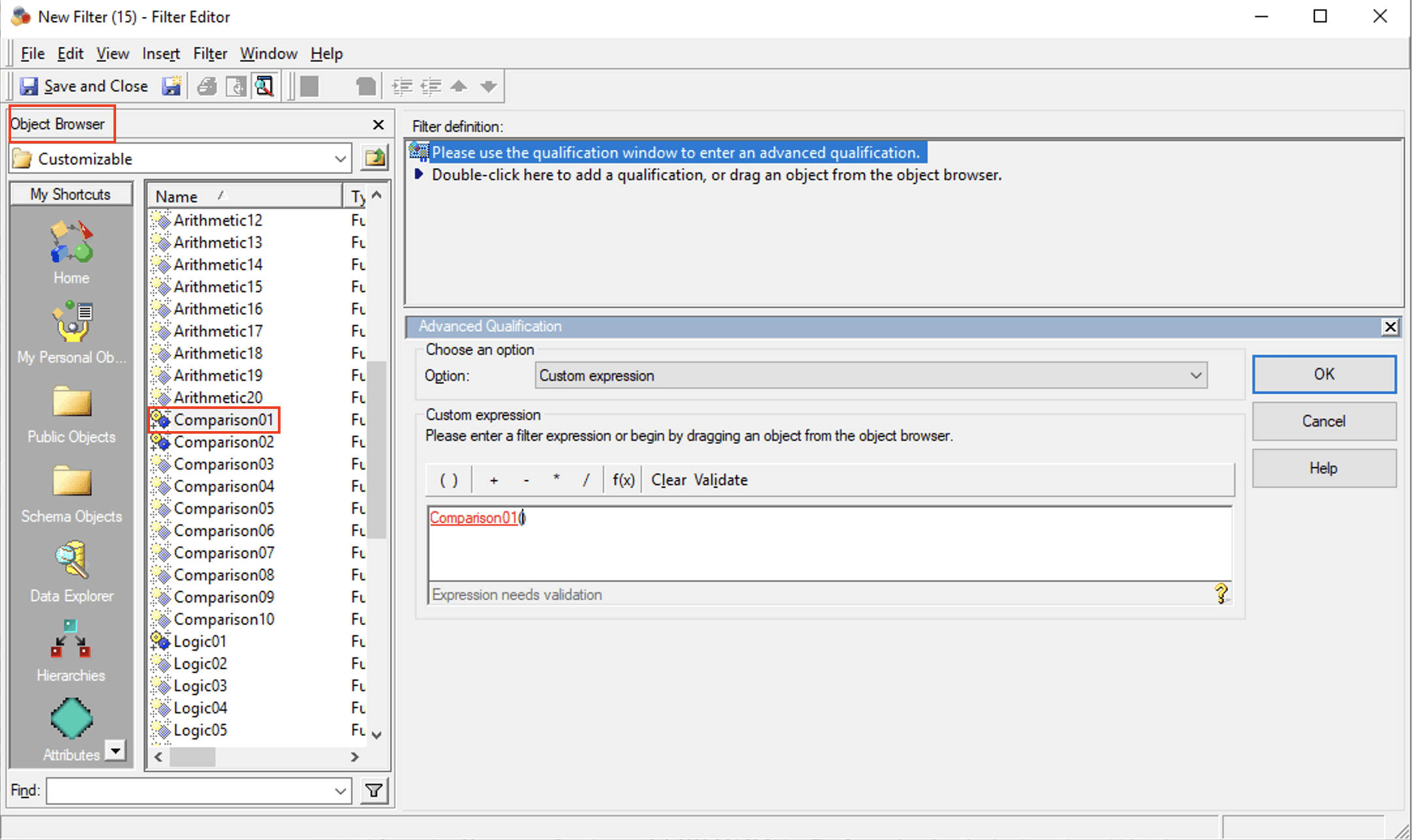1413x840 pixels.
Task: Select Comparison02 in the object list
Action: (223, 442)
